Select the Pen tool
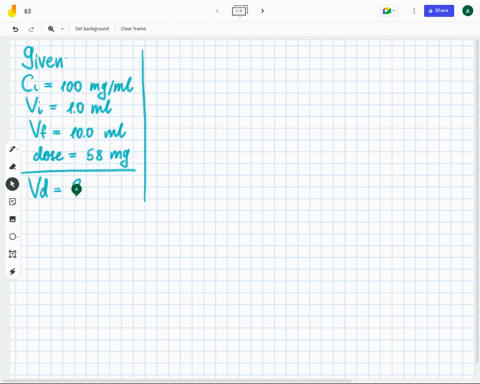 pyautogui.click(x=13, y=149)
